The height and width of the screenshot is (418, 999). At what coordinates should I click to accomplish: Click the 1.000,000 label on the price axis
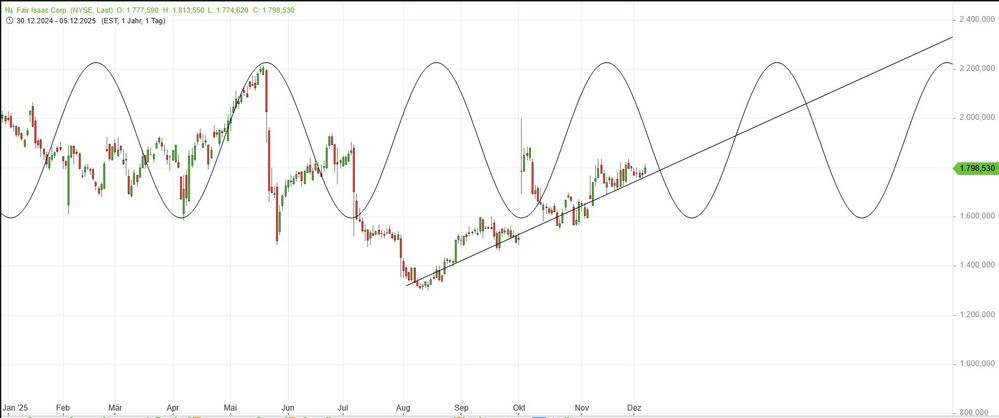(976, 363)
